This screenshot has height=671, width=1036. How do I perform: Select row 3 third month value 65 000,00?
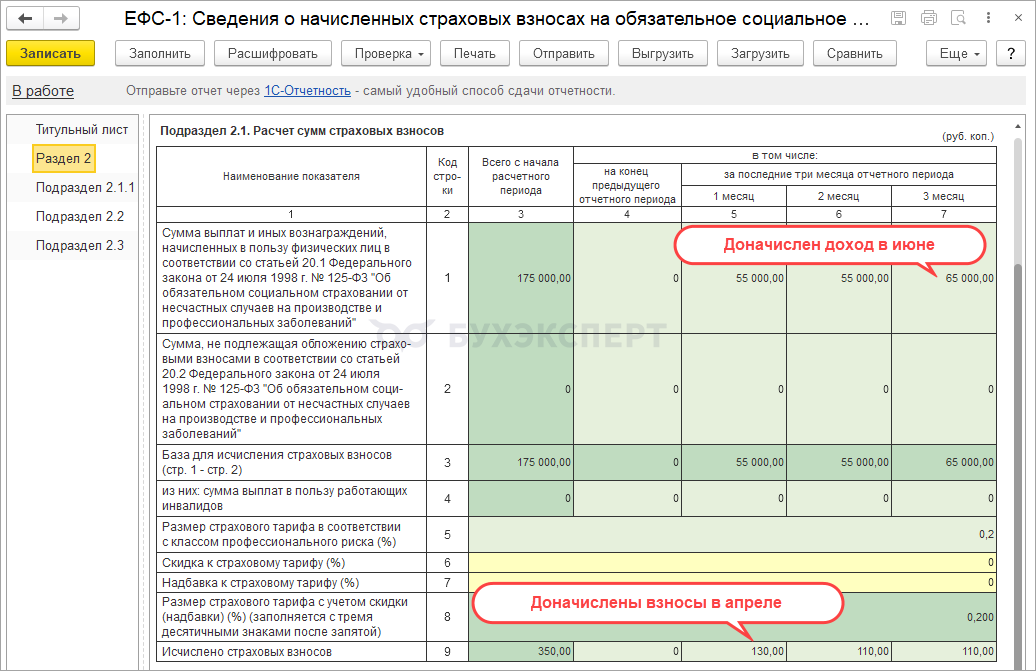(x=944, y=462)
